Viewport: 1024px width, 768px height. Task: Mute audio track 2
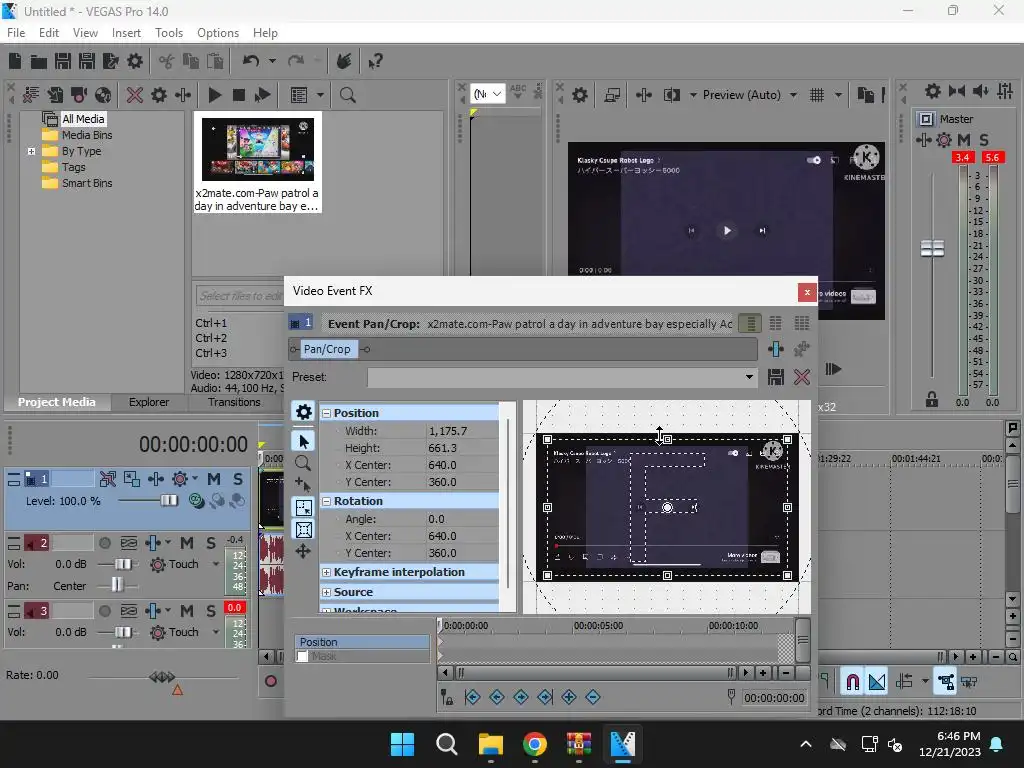click(187, 543)
